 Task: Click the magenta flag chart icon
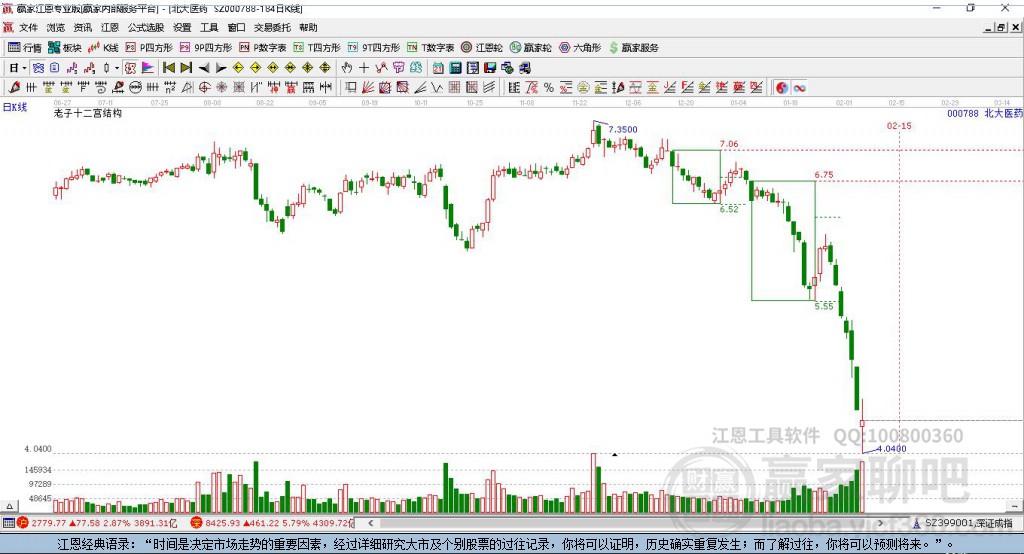pyautogui.click(x=148, y=68)
